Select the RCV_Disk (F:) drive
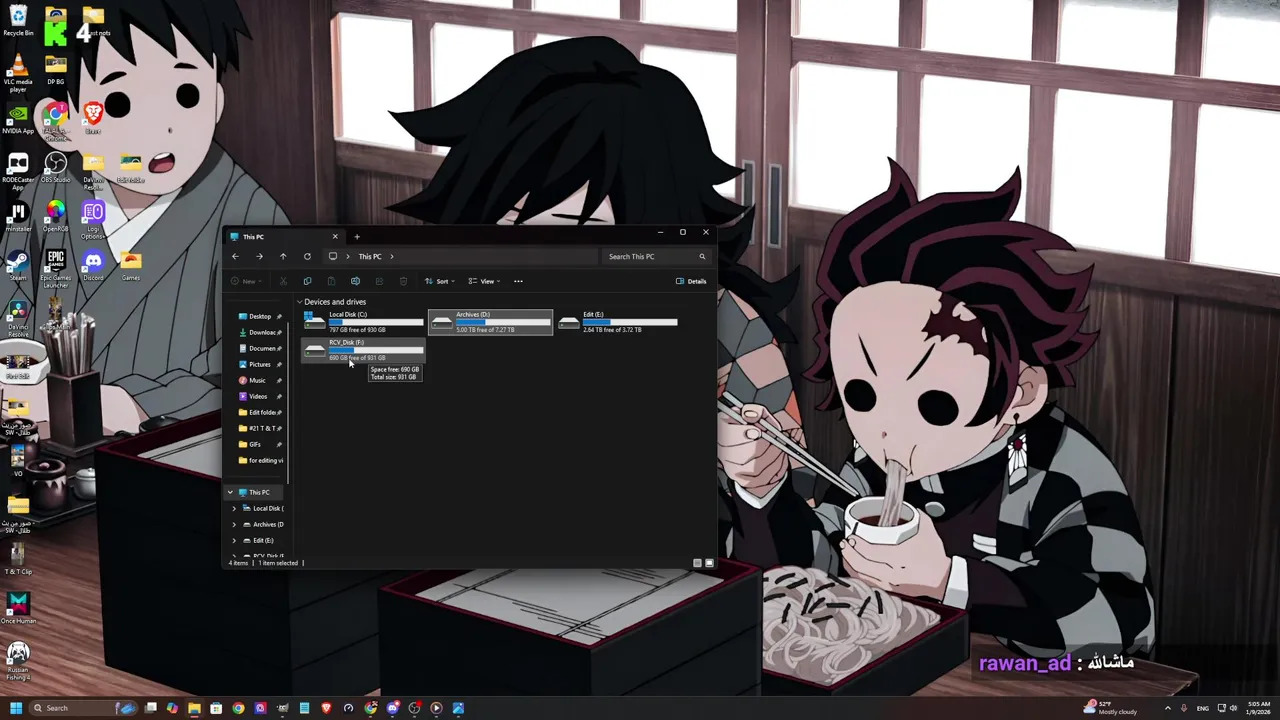The image size is (1280, 720). (x=364, y=349)
